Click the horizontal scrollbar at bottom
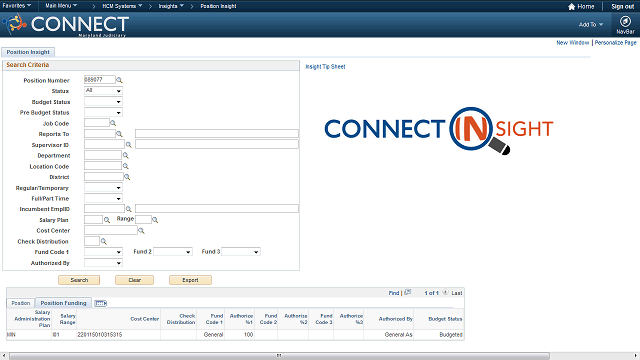This screenshot has width=640, height=360. (x=279, y=356)
